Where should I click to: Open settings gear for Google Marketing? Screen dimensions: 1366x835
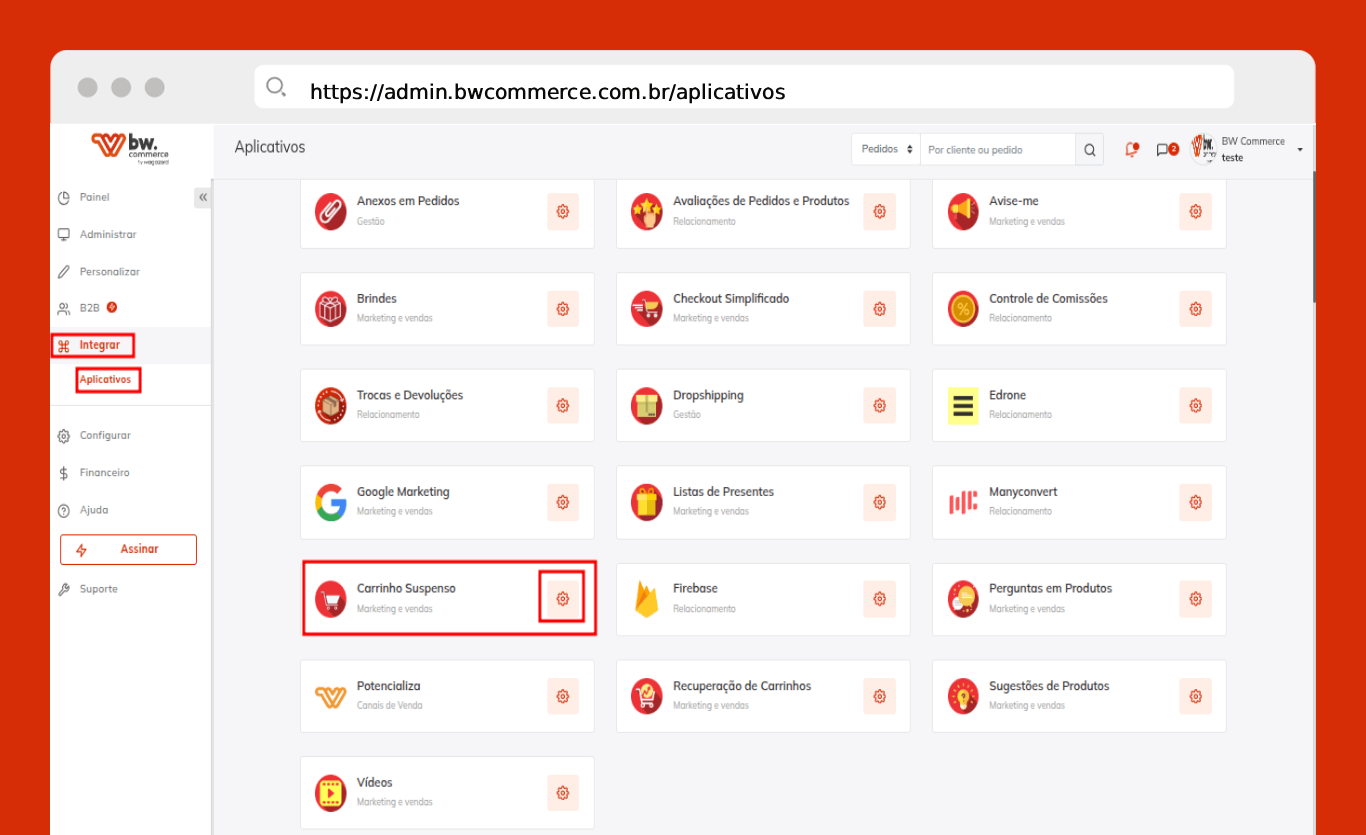(563, 502)
